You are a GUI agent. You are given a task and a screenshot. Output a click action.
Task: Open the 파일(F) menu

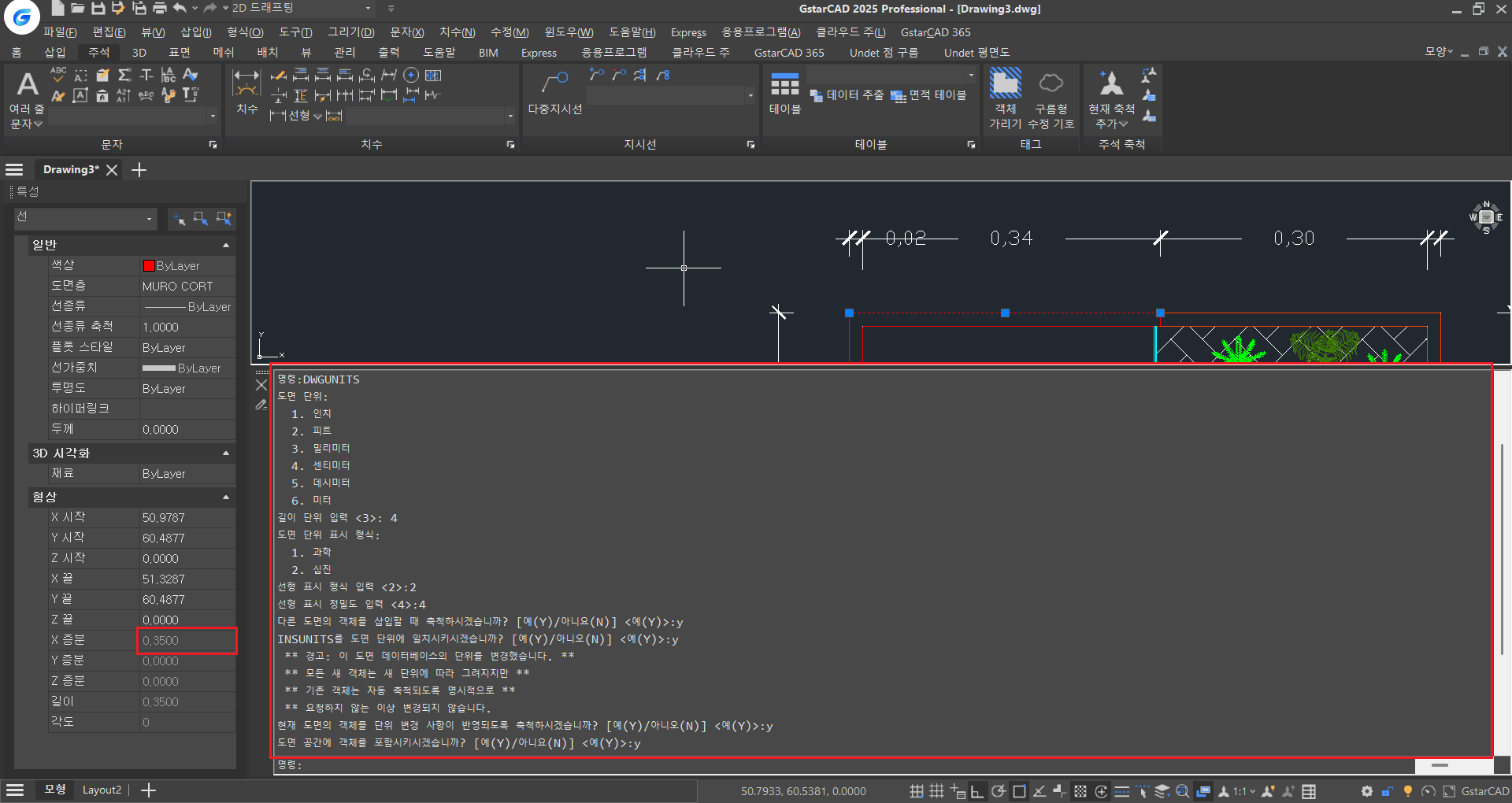tap(60, 32)
